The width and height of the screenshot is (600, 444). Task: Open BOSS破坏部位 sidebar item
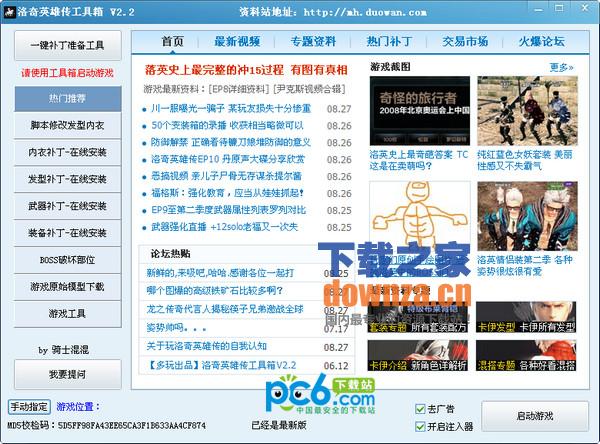[67, 259]
